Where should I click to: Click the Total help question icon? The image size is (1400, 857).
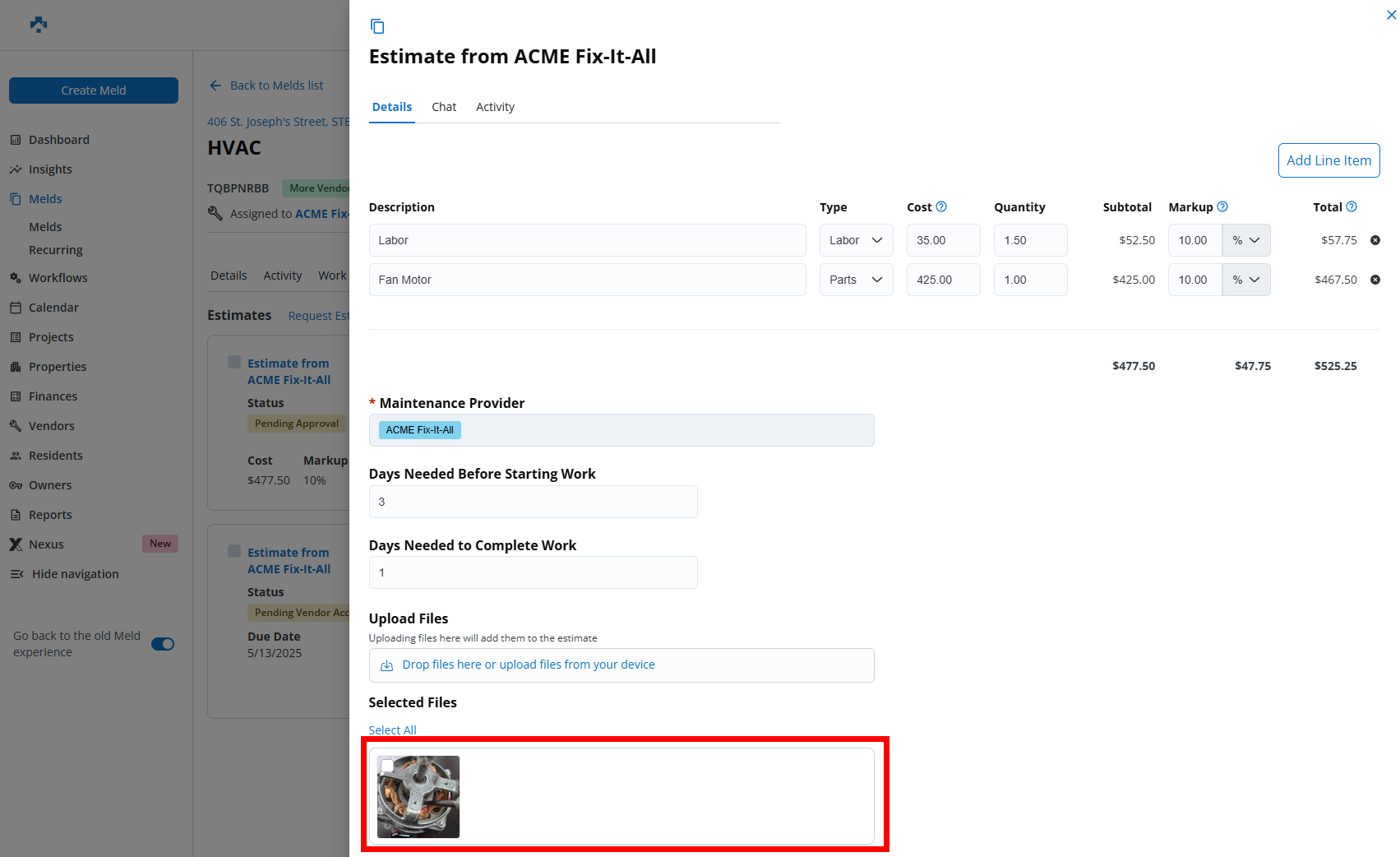[1351, 207]
